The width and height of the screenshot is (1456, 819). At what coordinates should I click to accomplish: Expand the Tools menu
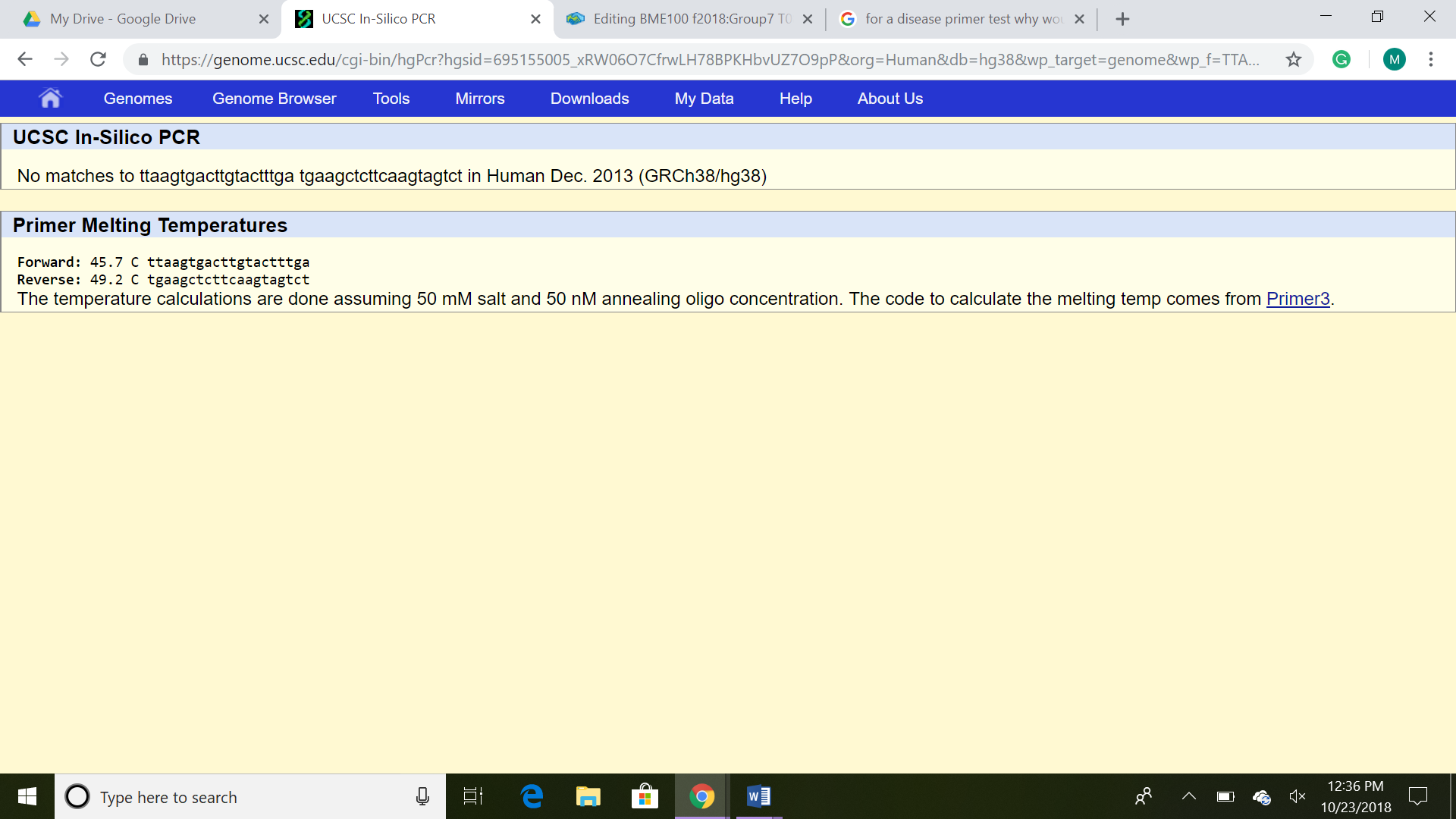pyautogui.click(x=391, y=99)
